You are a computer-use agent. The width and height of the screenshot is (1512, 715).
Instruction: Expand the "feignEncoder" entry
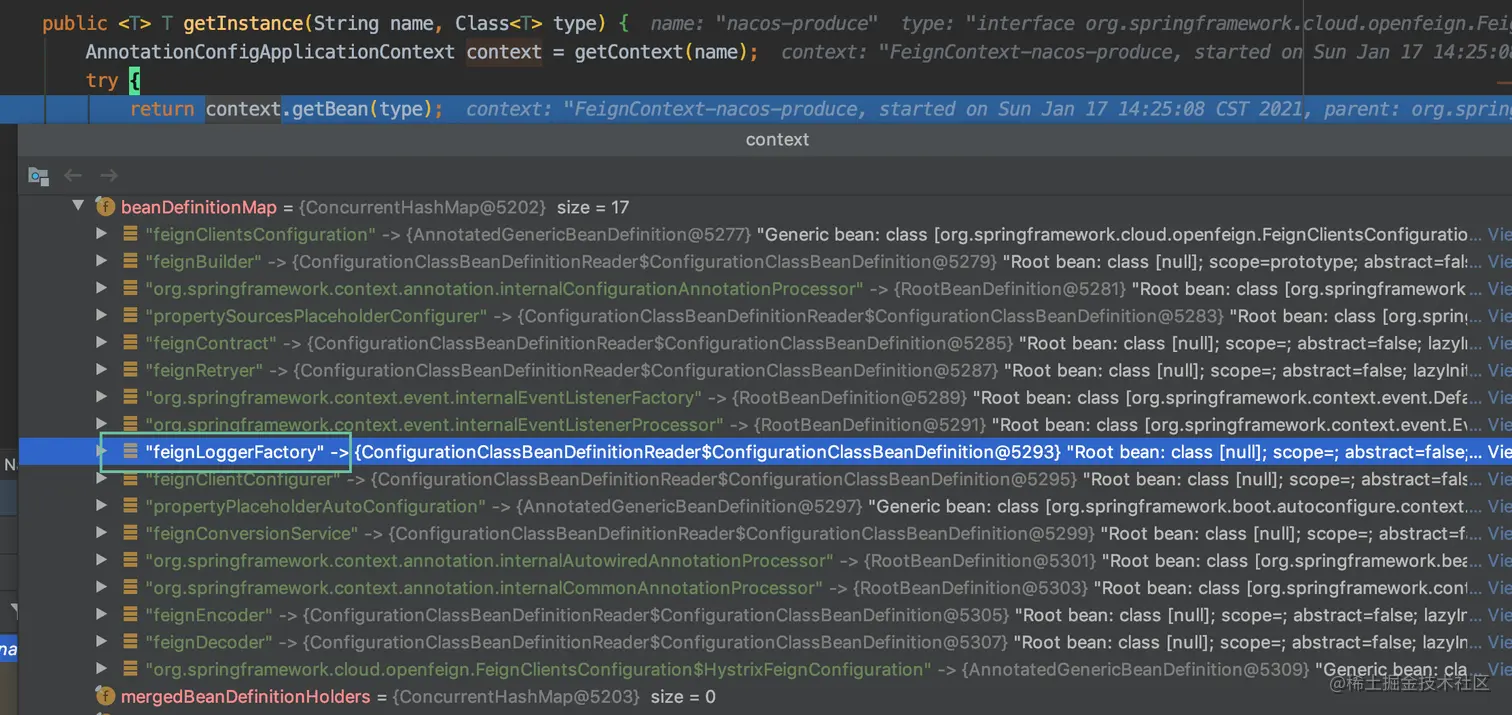[x=101, y=615]
